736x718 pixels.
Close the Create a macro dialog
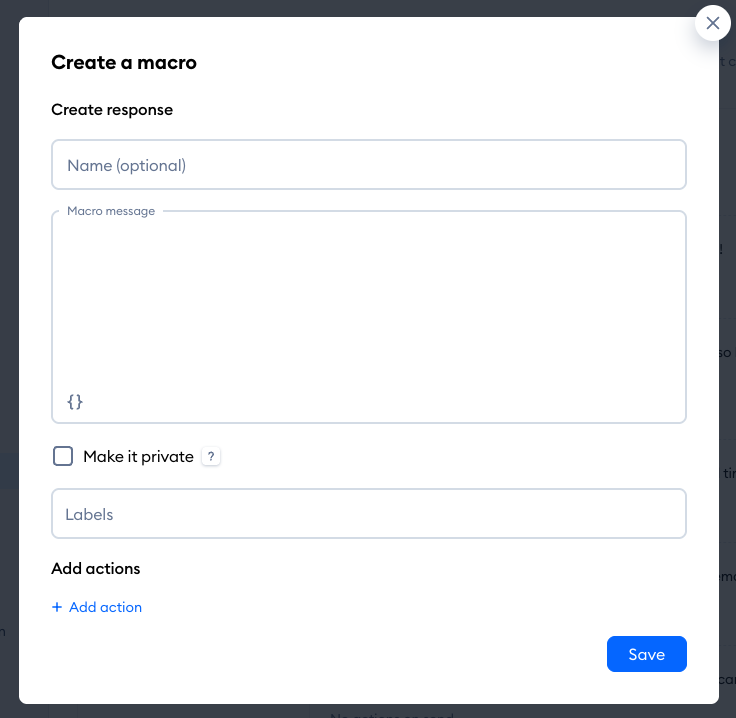click(x=712, y=23)
